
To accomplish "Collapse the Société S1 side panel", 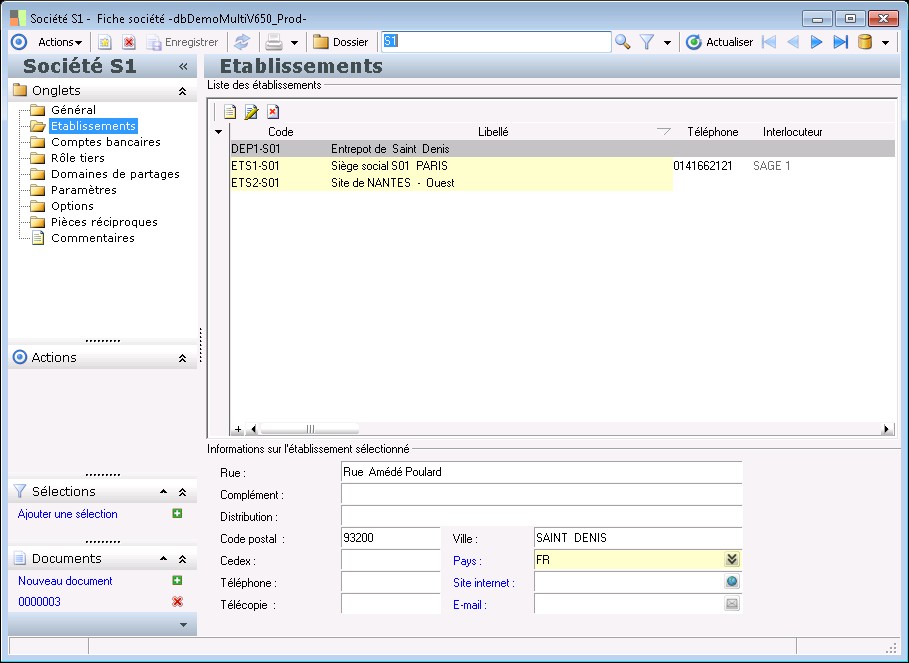I will [183, 67].
